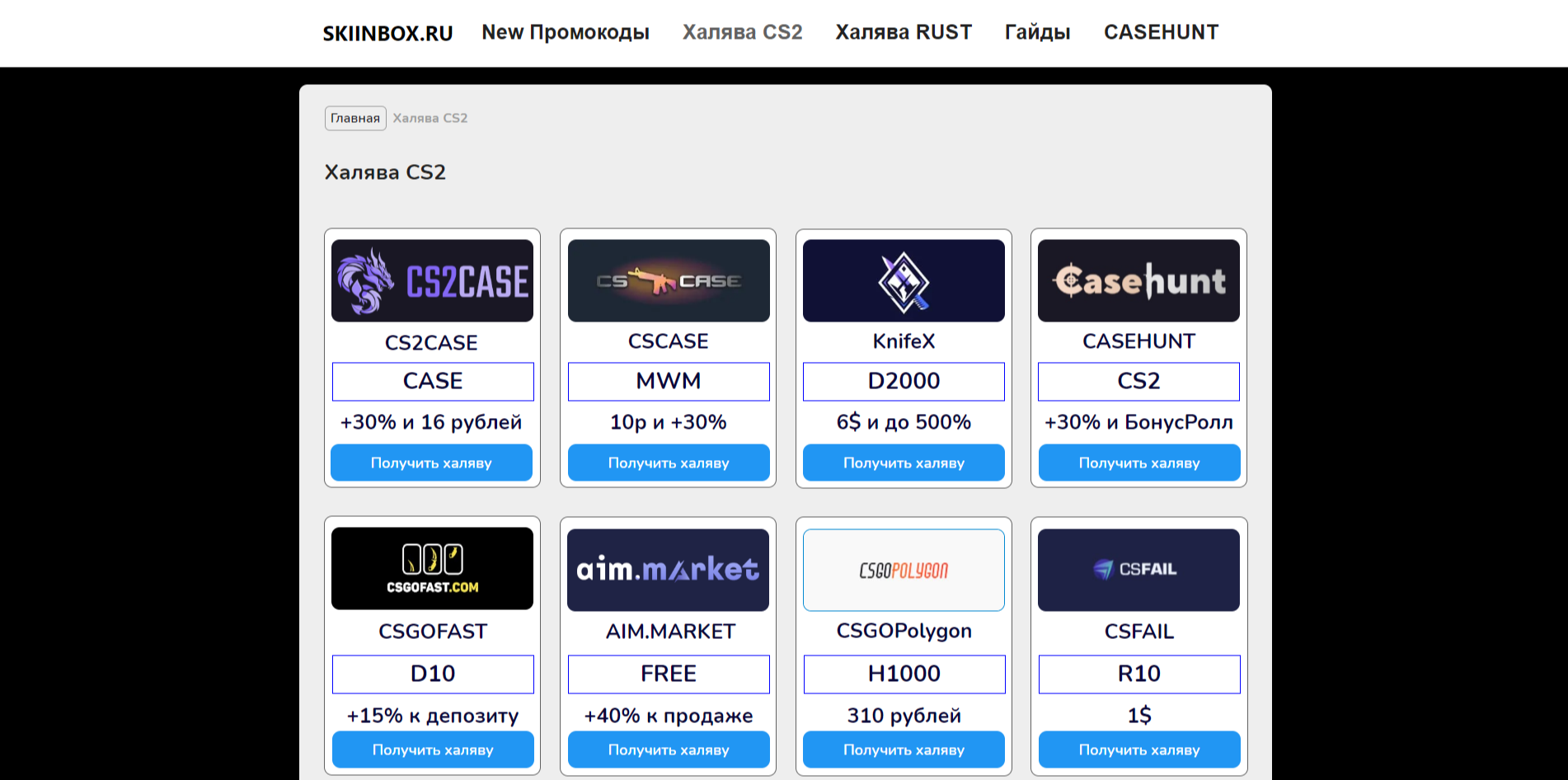This screenshot has height=780, width=1568.
Task: Click the CSGOFAST card title text
Action: [433, 632]
